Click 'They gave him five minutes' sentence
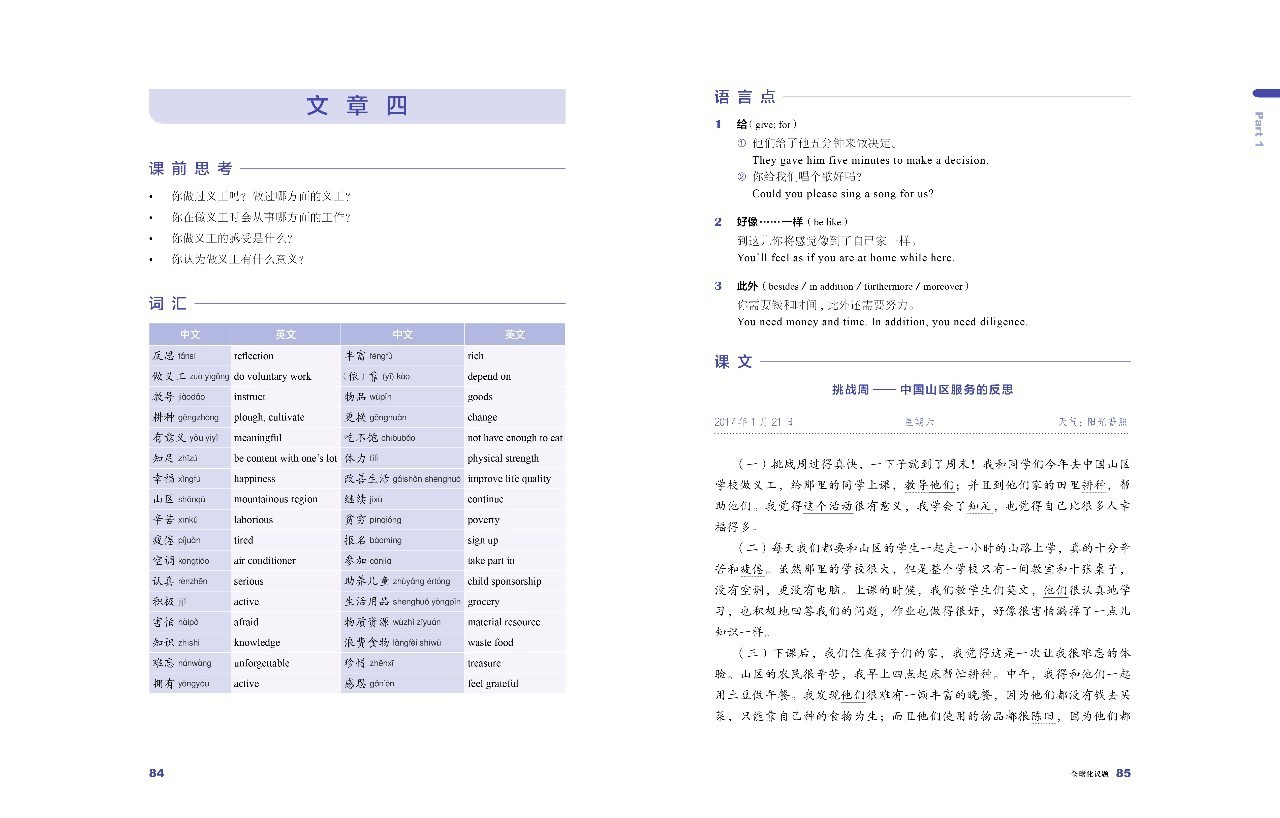The width and height of the screenshot is (1280, 818). 870,160
